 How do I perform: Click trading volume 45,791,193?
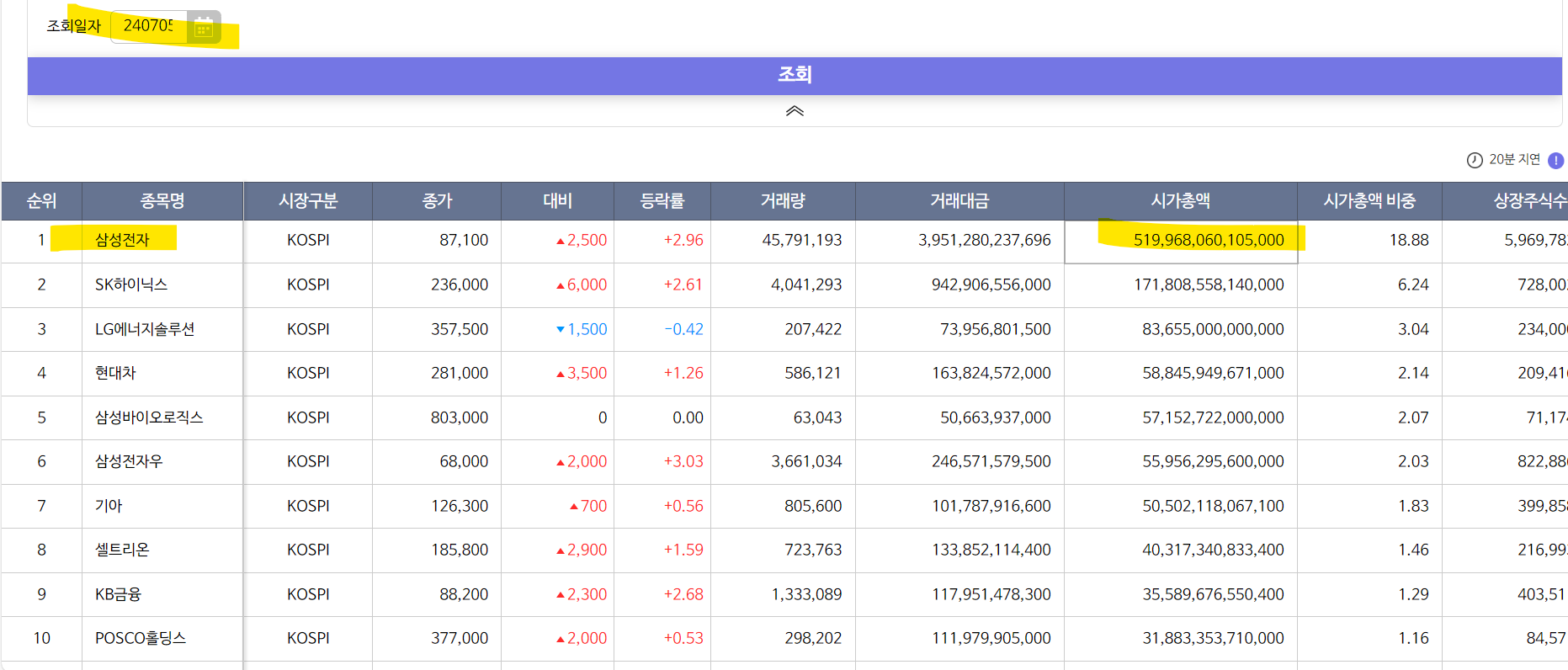[x=802, y=240]
